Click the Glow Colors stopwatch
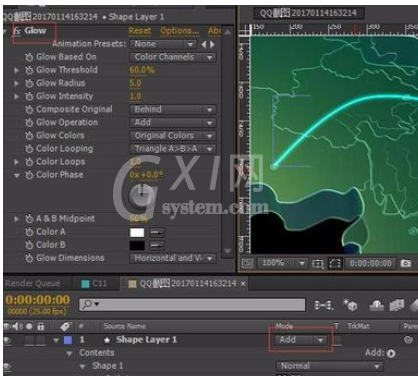Image resolution: width=418 pixels, height=376 pixels. (x=29, y=136)
